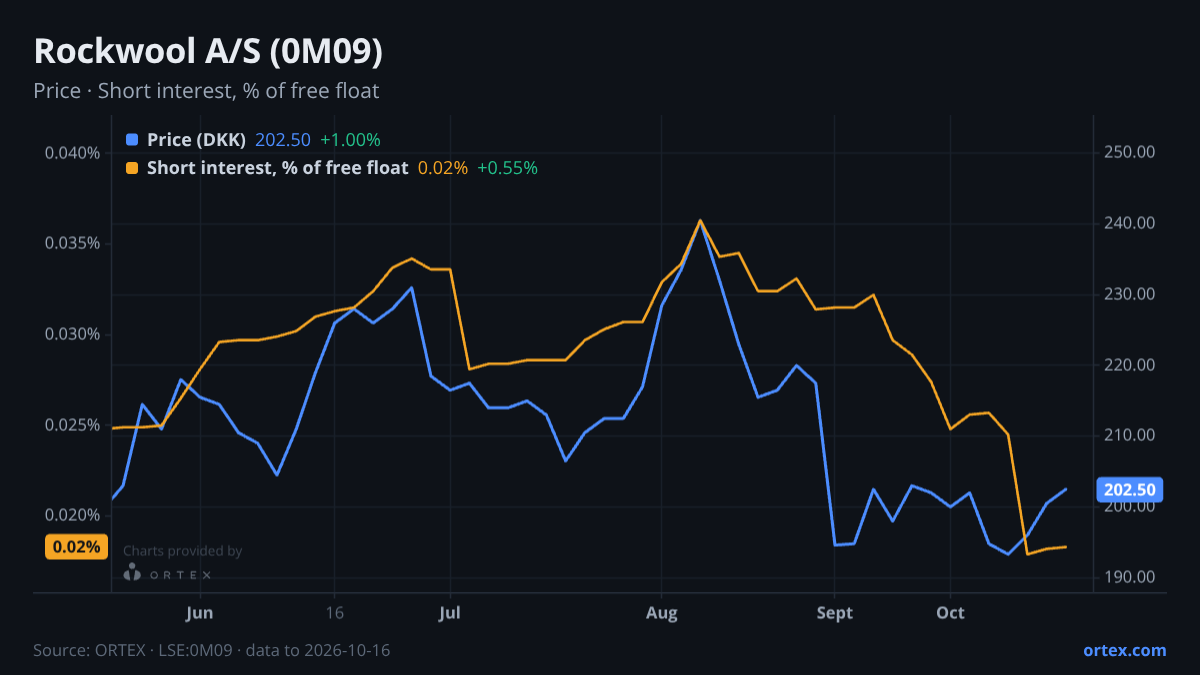Click the Jul x-axis label
The height and width of the screenshot is (675, 1200).
pos(449,612)
